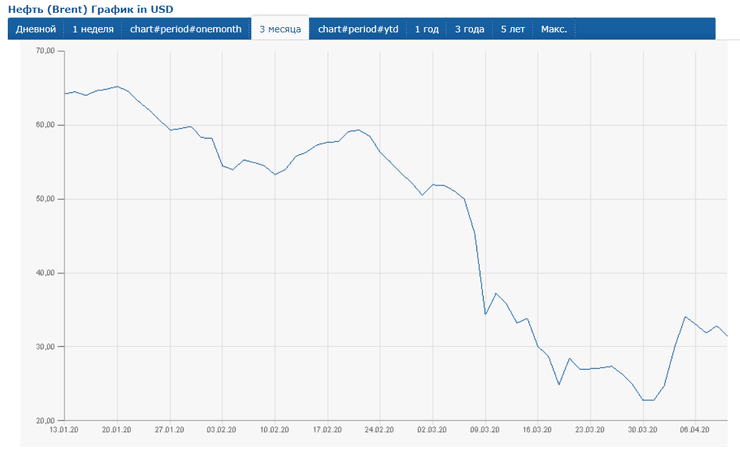Click the 17.02.20 date label

point(327,430)
